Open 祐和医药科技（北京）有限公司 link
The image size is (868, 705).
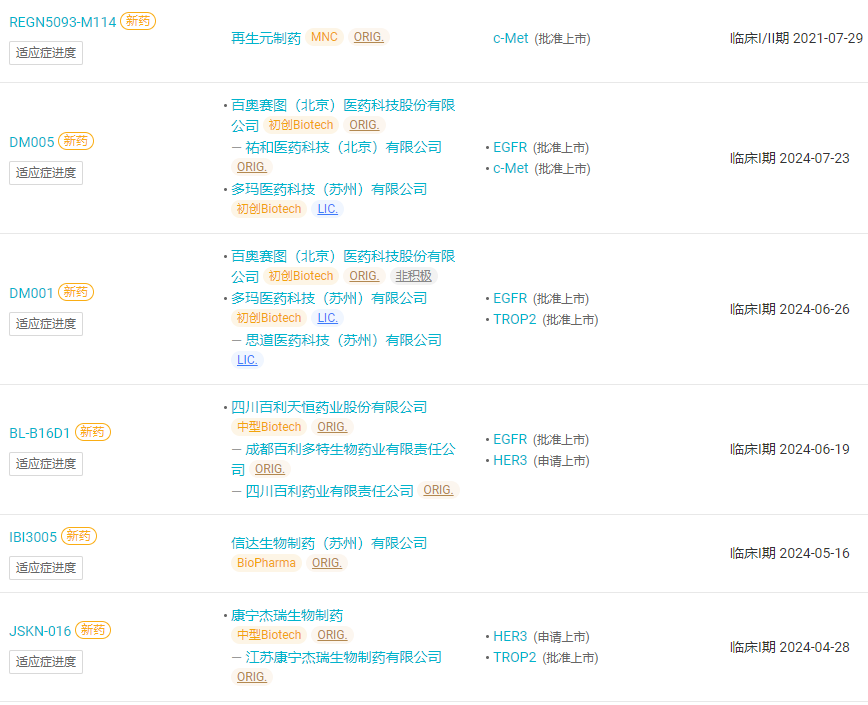point(343,147)
